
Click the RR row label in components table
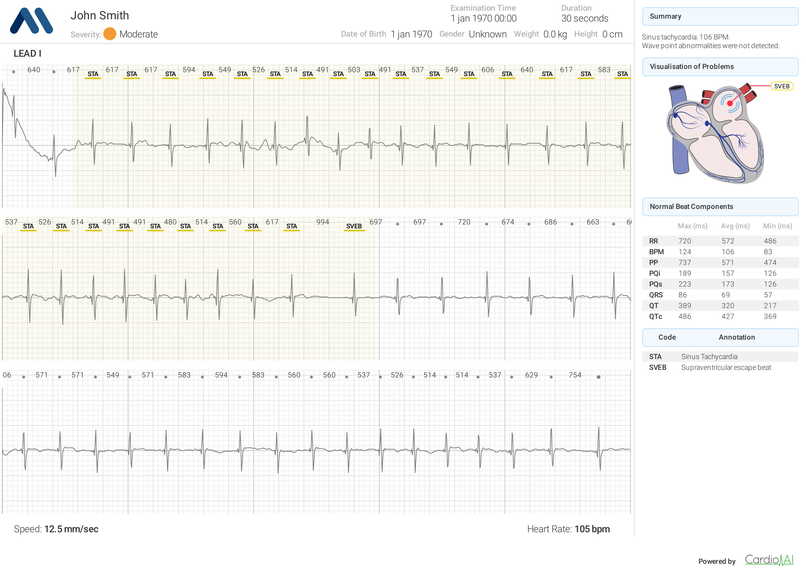(x=653, y=241)
